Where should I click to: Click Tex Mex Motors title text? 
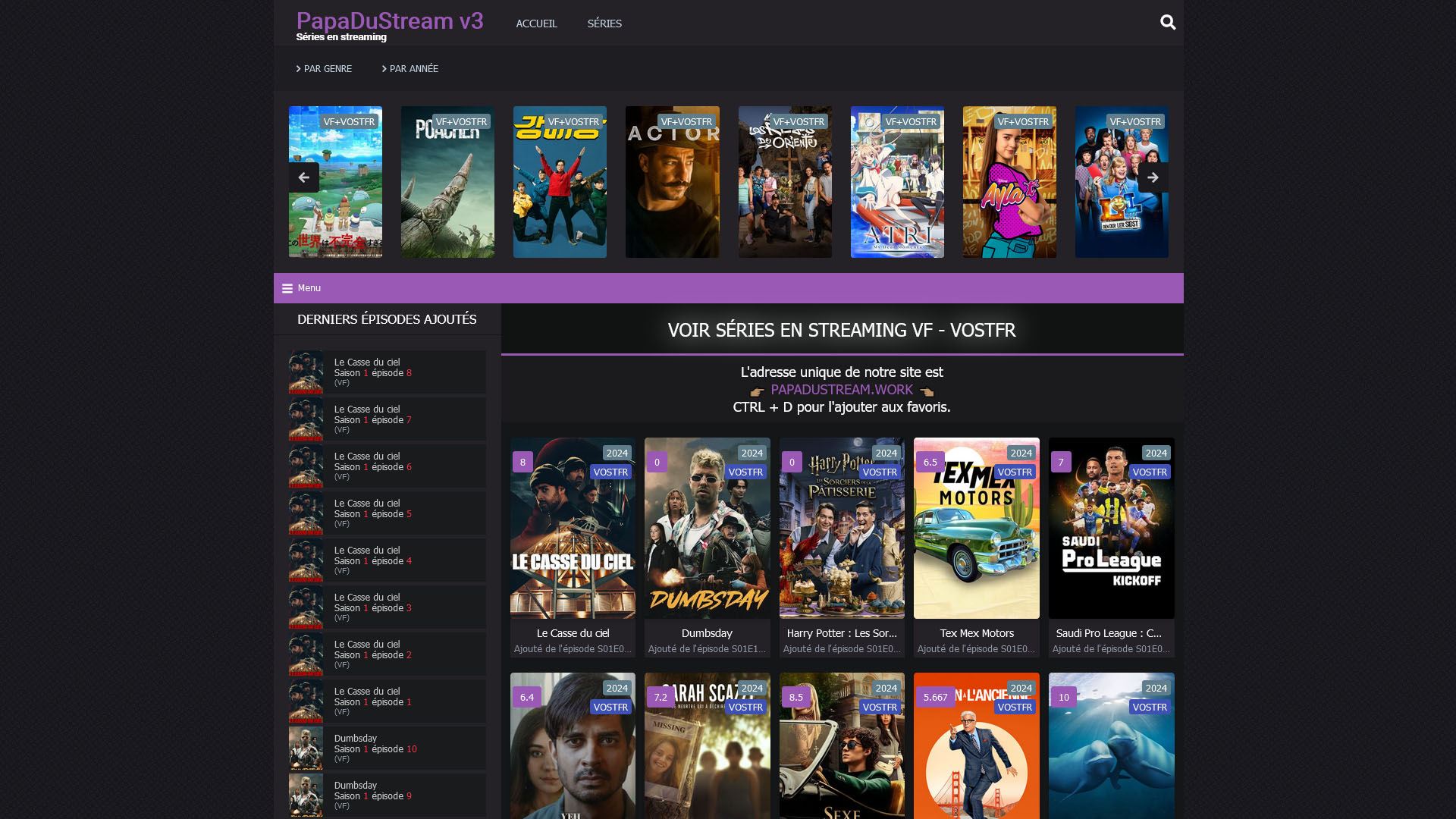point(977,633)
